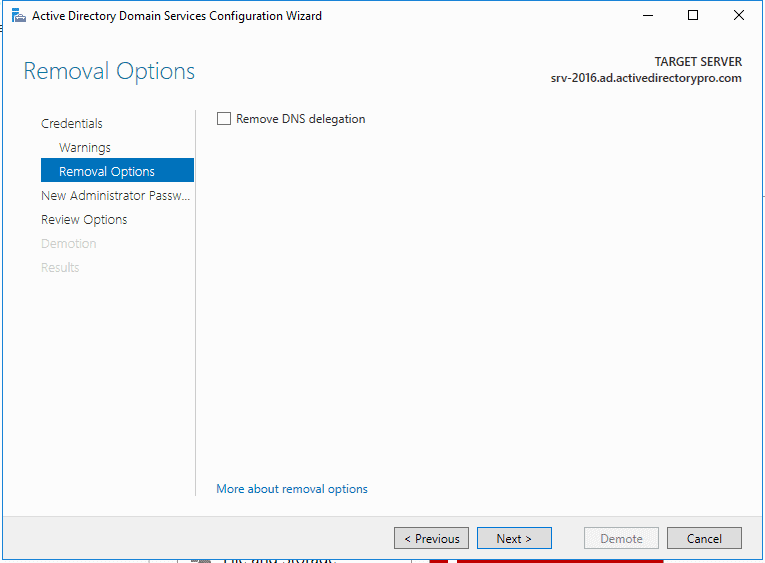Image resolution: width=765 pixels, height=563 pixels.
Task: Maximize the Configuration Wizard window
Action: click(693, 16)
